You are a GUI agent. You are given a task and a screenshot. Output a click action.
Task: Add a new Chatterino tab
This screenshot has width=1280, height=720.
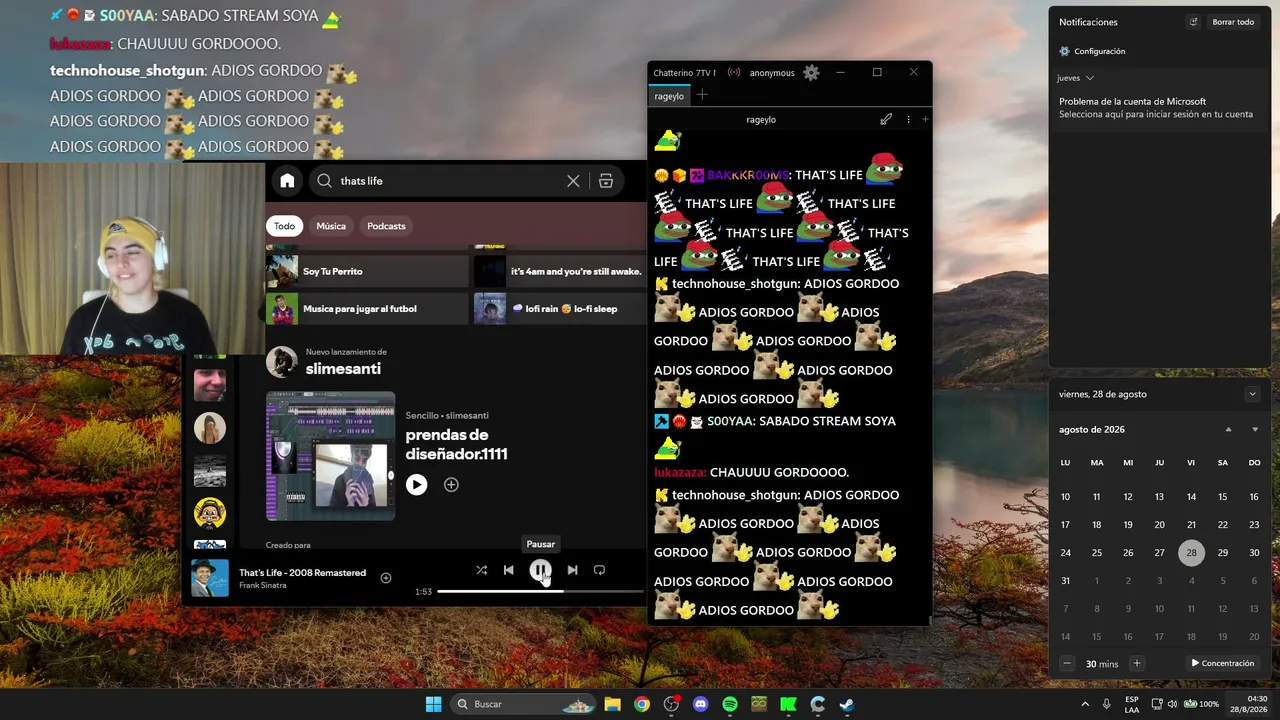tap(702, 95)
